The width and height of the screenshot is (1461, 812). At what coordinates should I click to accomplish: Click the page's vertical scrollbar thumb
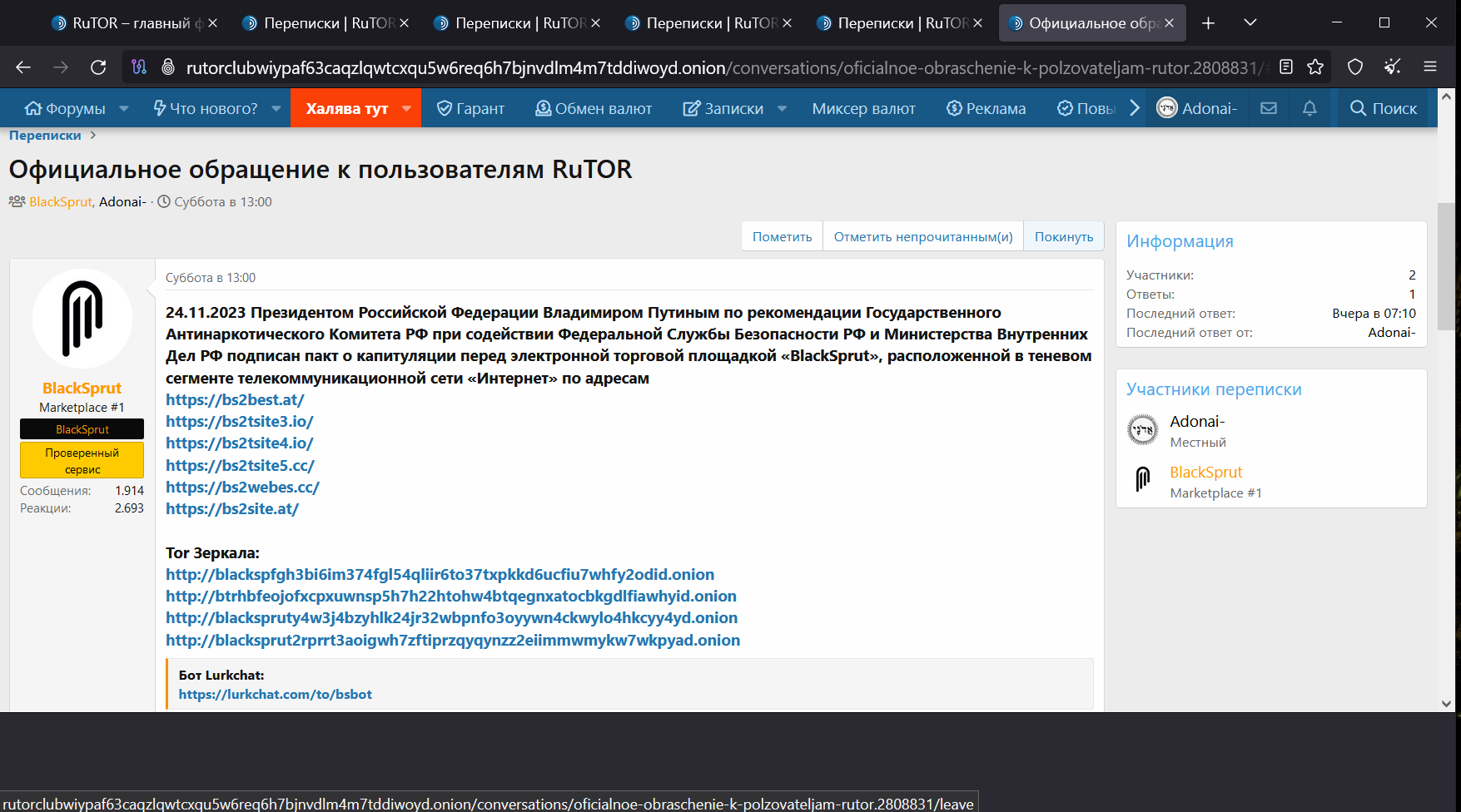point(1446,266)
